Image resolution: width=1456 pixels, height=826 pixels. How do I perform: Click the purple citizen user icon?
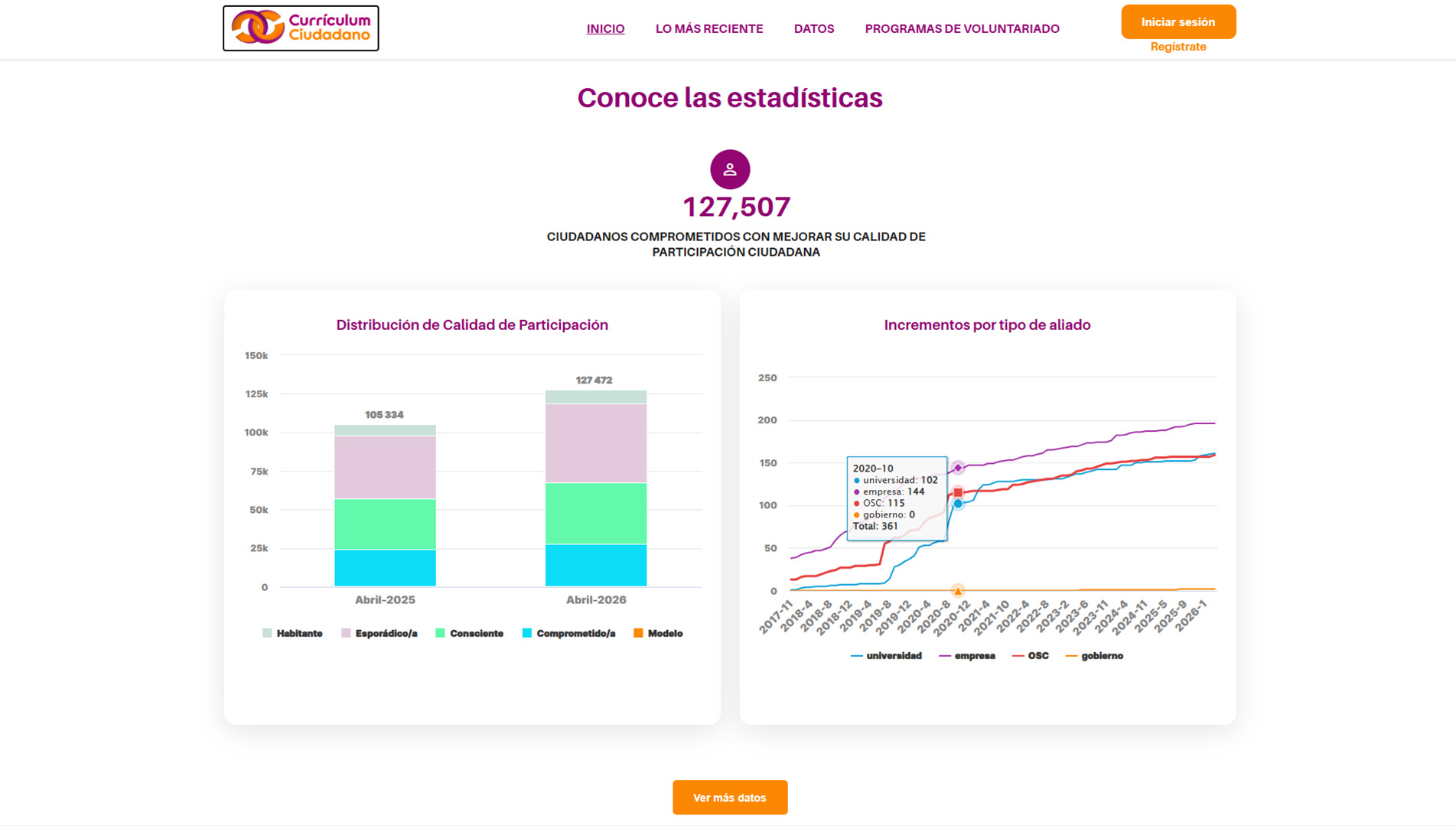(x=729, y=169)
